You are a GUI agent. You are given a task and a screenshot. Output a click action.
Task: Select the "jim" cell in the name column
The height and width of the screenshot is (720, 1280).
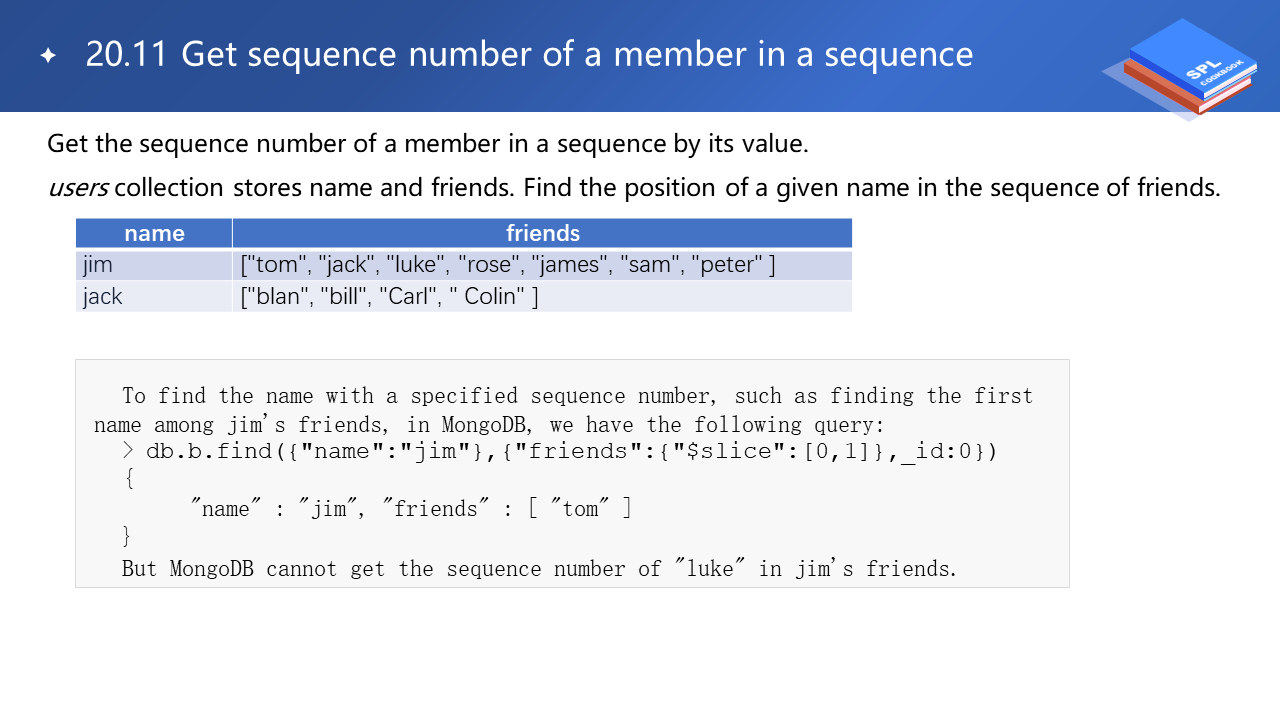(98, 265)
